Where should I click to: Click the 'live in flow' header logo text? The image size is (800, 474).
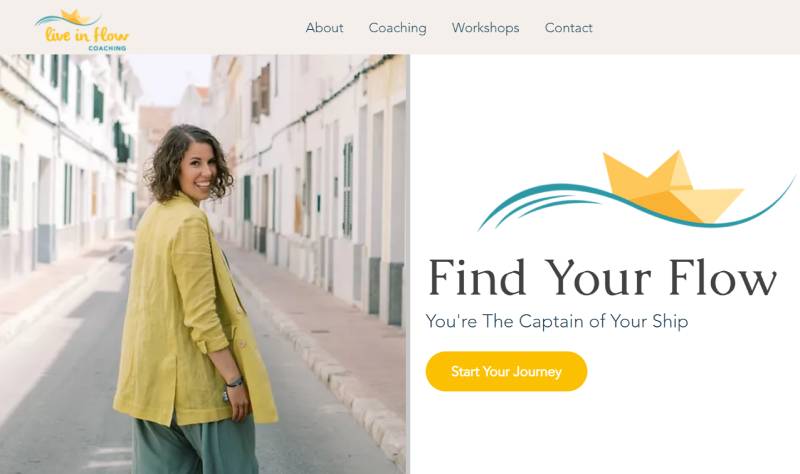coord(87,35)
